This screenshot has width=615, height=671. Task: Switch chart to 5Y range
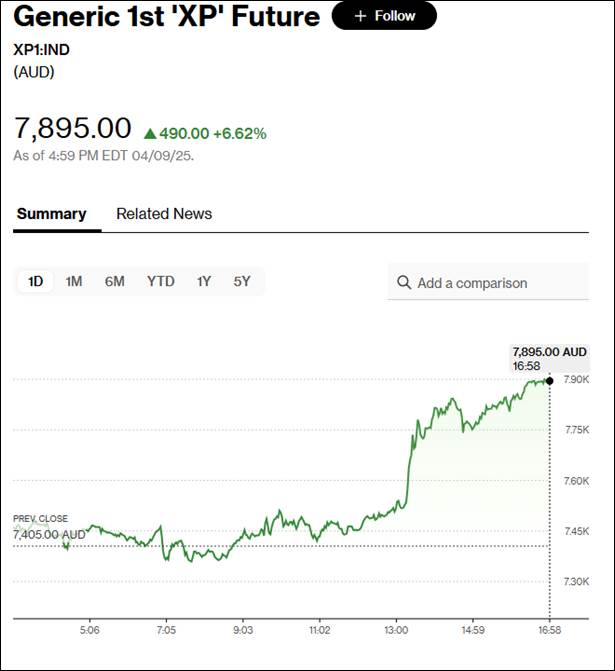[x=242, y=281]
